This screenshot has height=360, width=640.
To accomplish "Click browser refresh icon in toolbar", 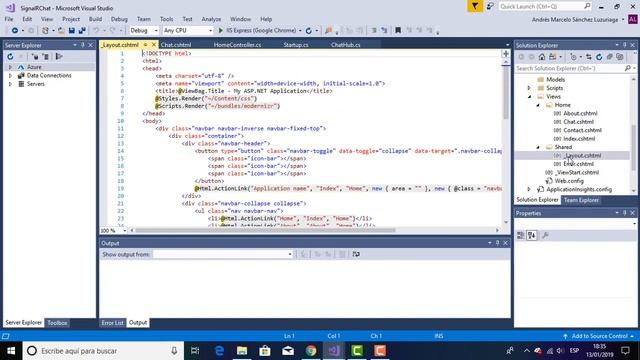I will (x=309, y=31).
